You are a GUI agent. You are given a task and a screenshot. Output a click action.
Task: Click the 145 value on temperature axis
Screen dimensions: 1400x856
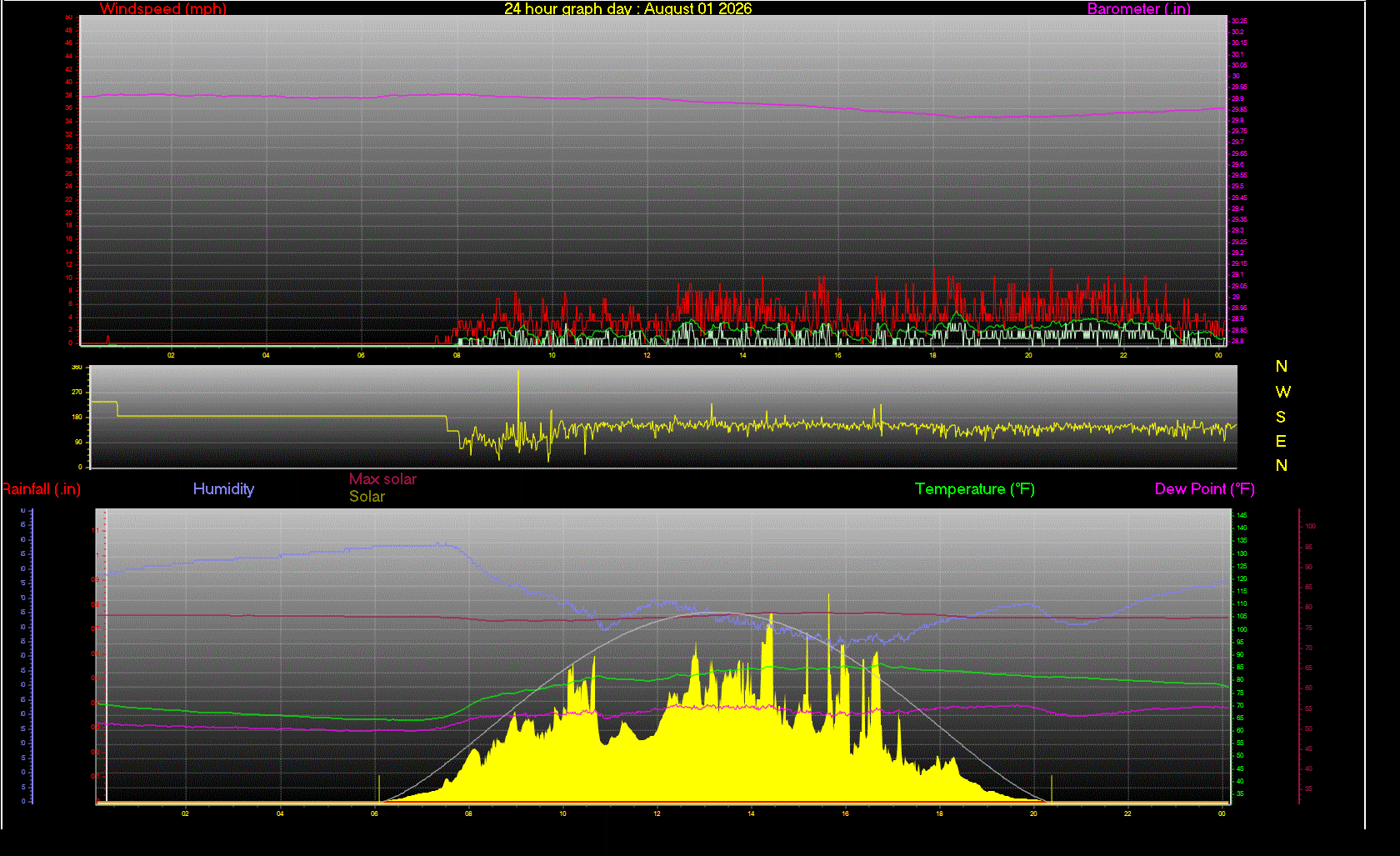click(x=1242, y=515)
